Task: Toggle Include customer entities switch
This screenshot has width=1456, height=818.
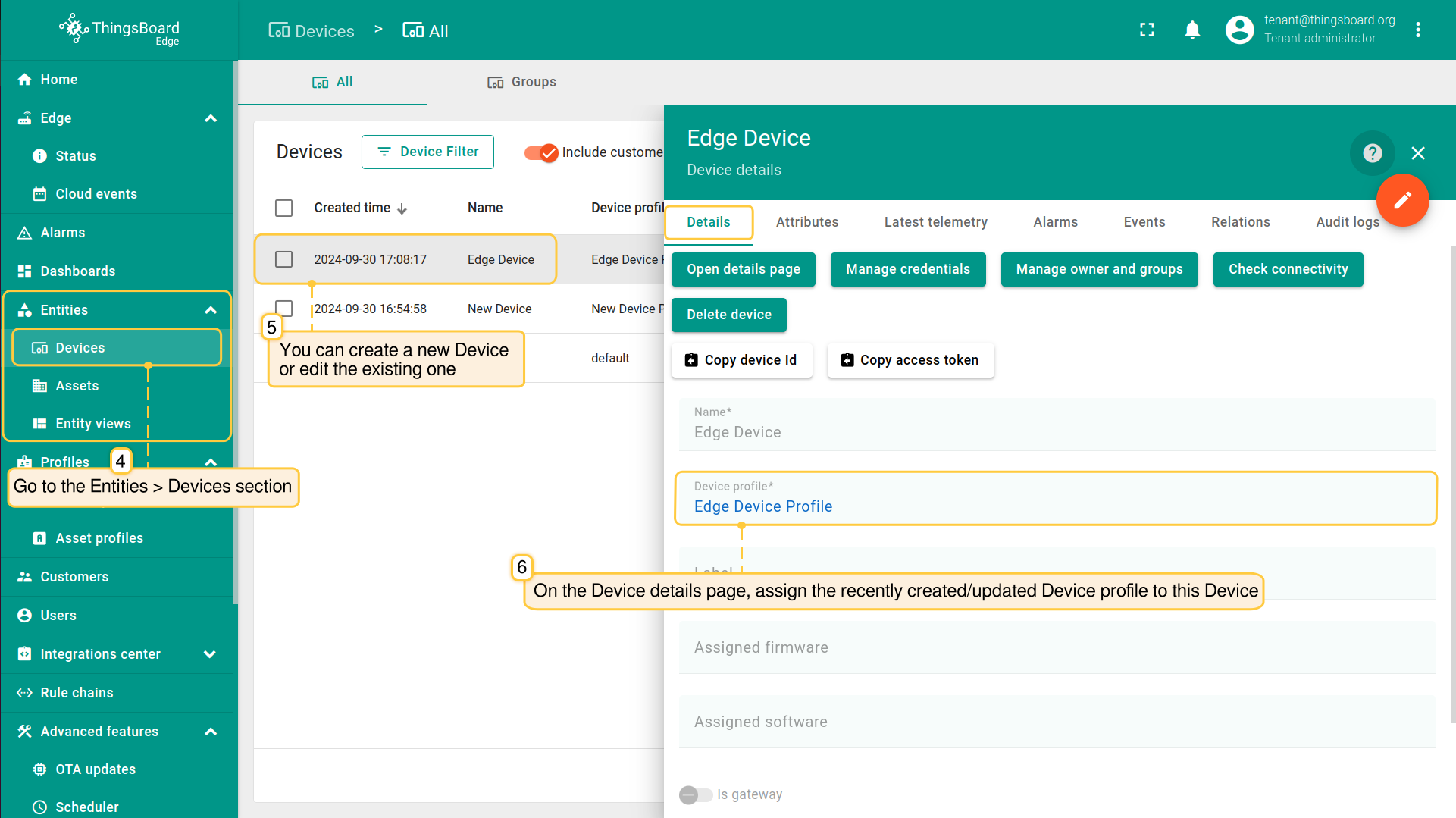Action: [x=541, y=152]
